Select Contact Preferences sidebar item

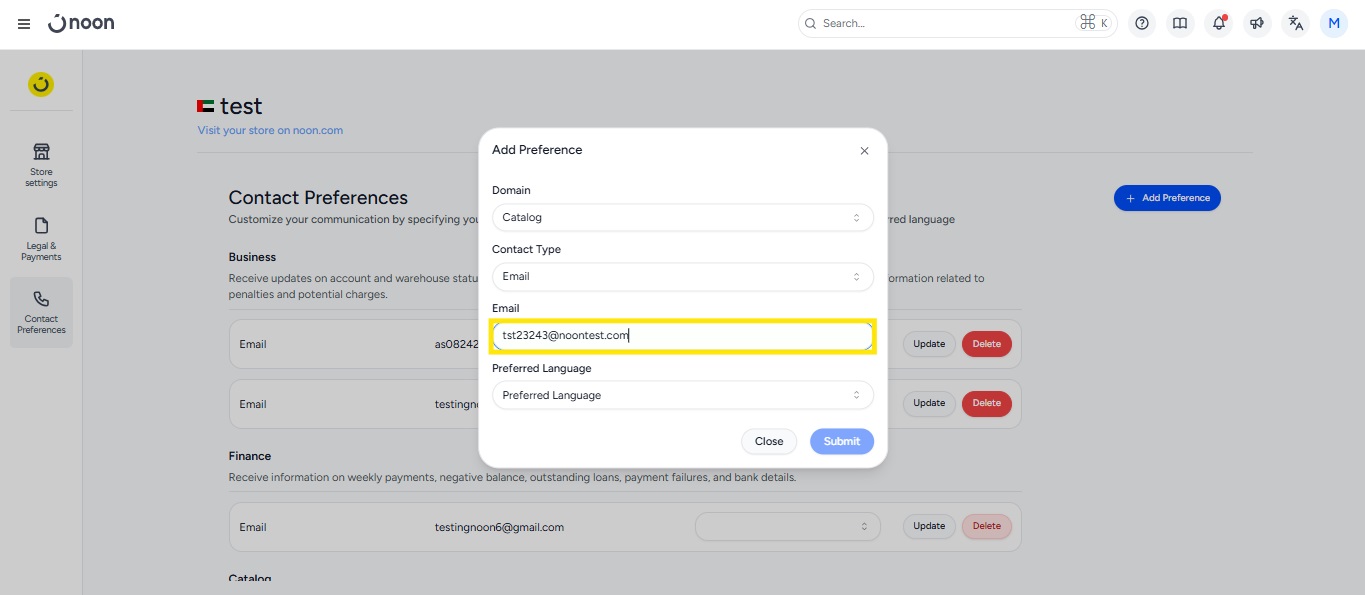(x=41, y=312)
